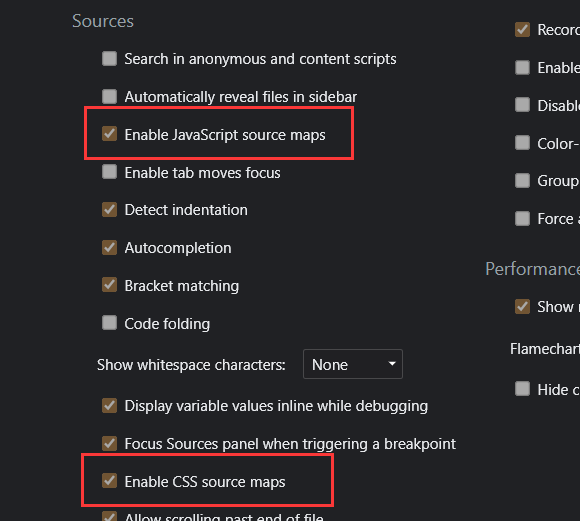This screenshot has height=521, width=580.
Task: Toggle Automatically reveal files in sidebar
Action: click(109, 97)
